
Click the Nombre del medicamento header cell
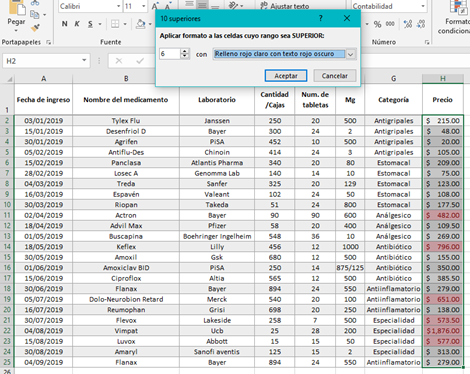pyautogui.click(x=126, y=100)
